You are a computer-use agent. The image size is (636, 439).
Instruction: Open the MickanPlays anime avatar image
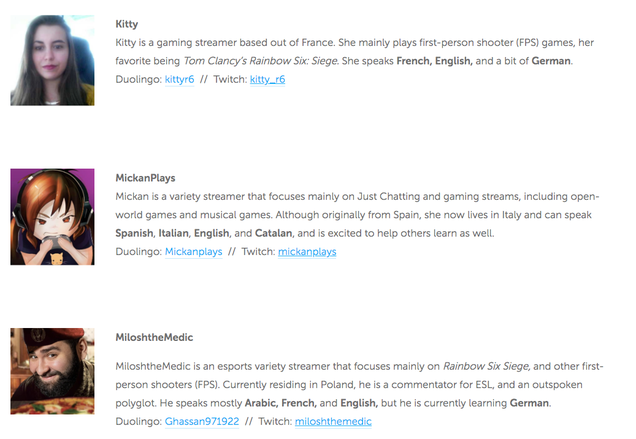coord(52,217)
